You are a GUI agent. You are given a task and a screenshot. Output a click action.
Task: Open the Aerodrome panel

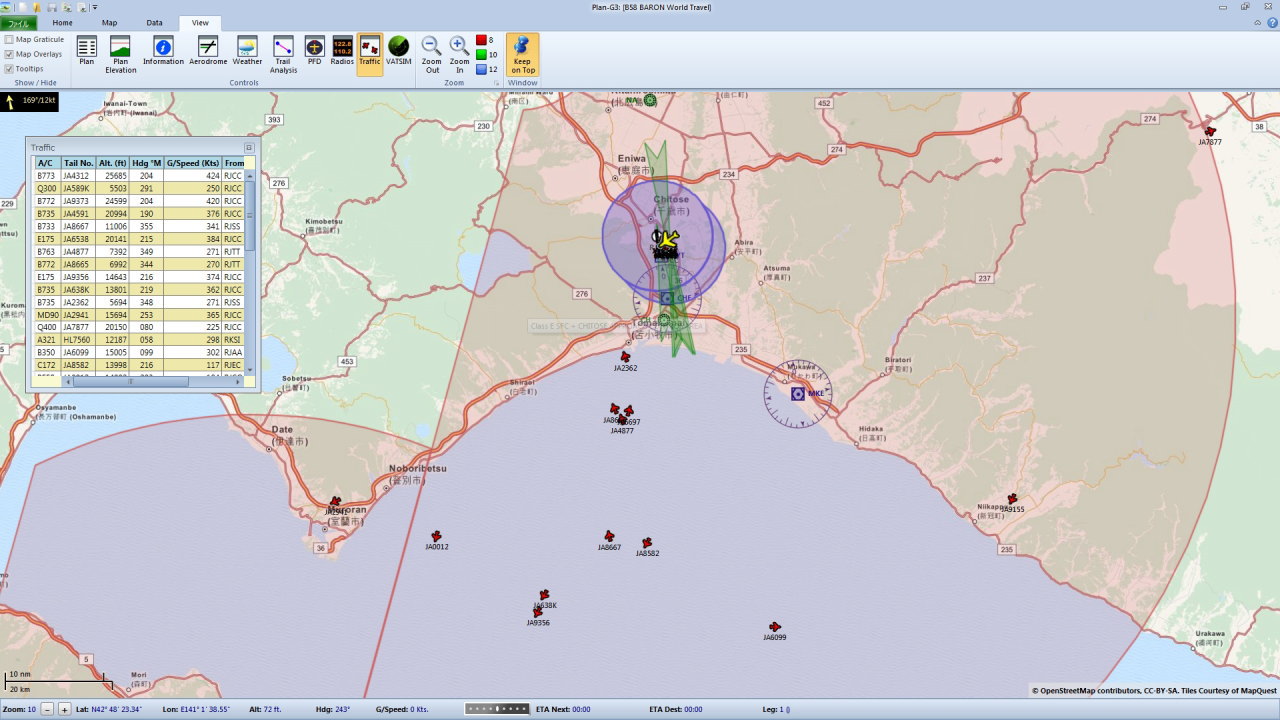pos(208,52)
